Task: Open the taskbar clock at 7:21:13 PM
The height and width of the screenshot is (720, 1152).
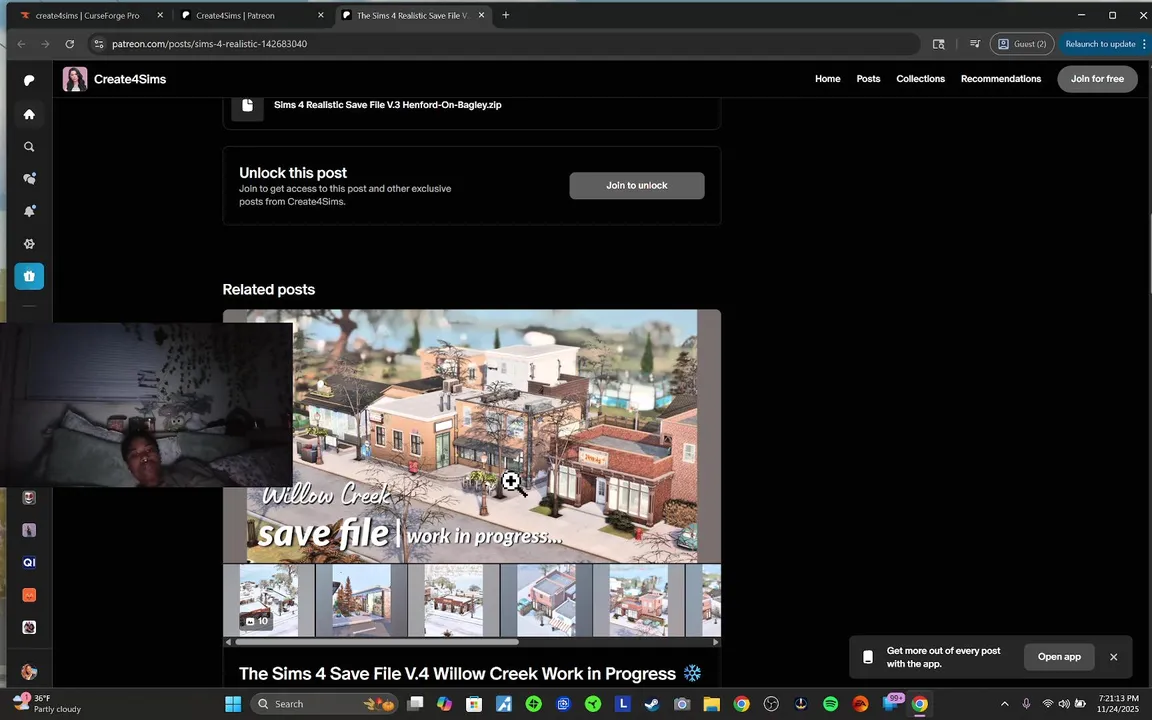Action: coord(1118,704)
